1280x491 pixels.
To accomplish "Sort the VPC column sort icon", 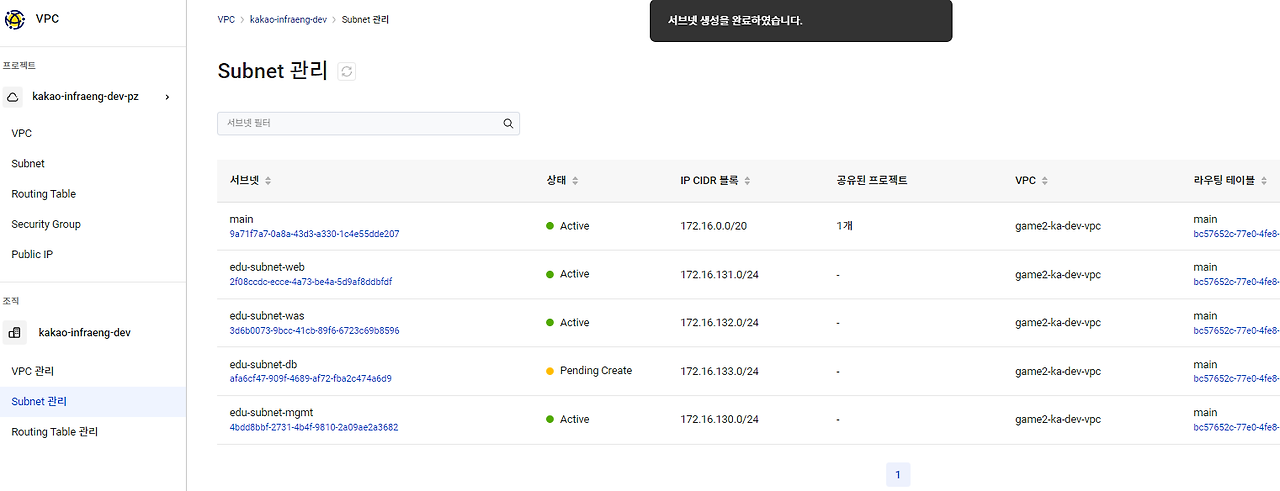I will (x=1045, y=181).
